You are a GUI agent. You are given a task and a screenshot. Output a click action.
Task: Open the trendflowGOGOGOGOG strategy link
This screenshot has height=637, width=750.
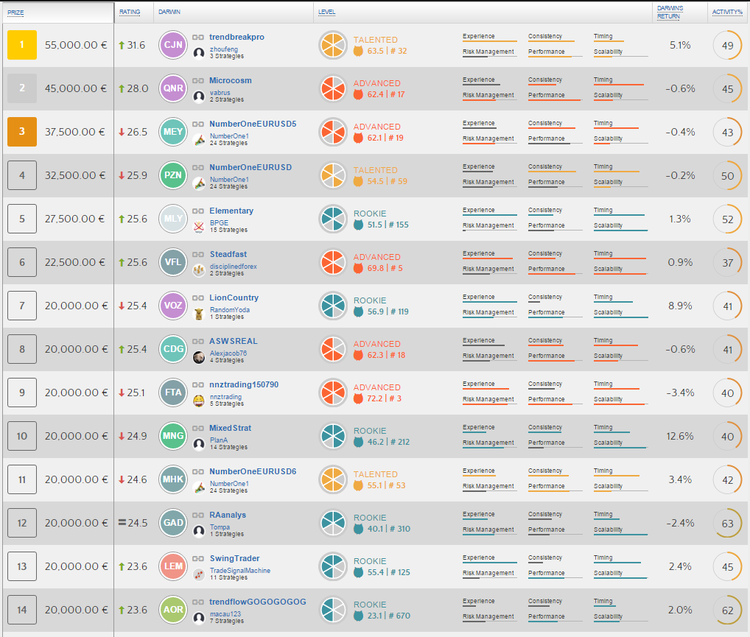[258, 602]
